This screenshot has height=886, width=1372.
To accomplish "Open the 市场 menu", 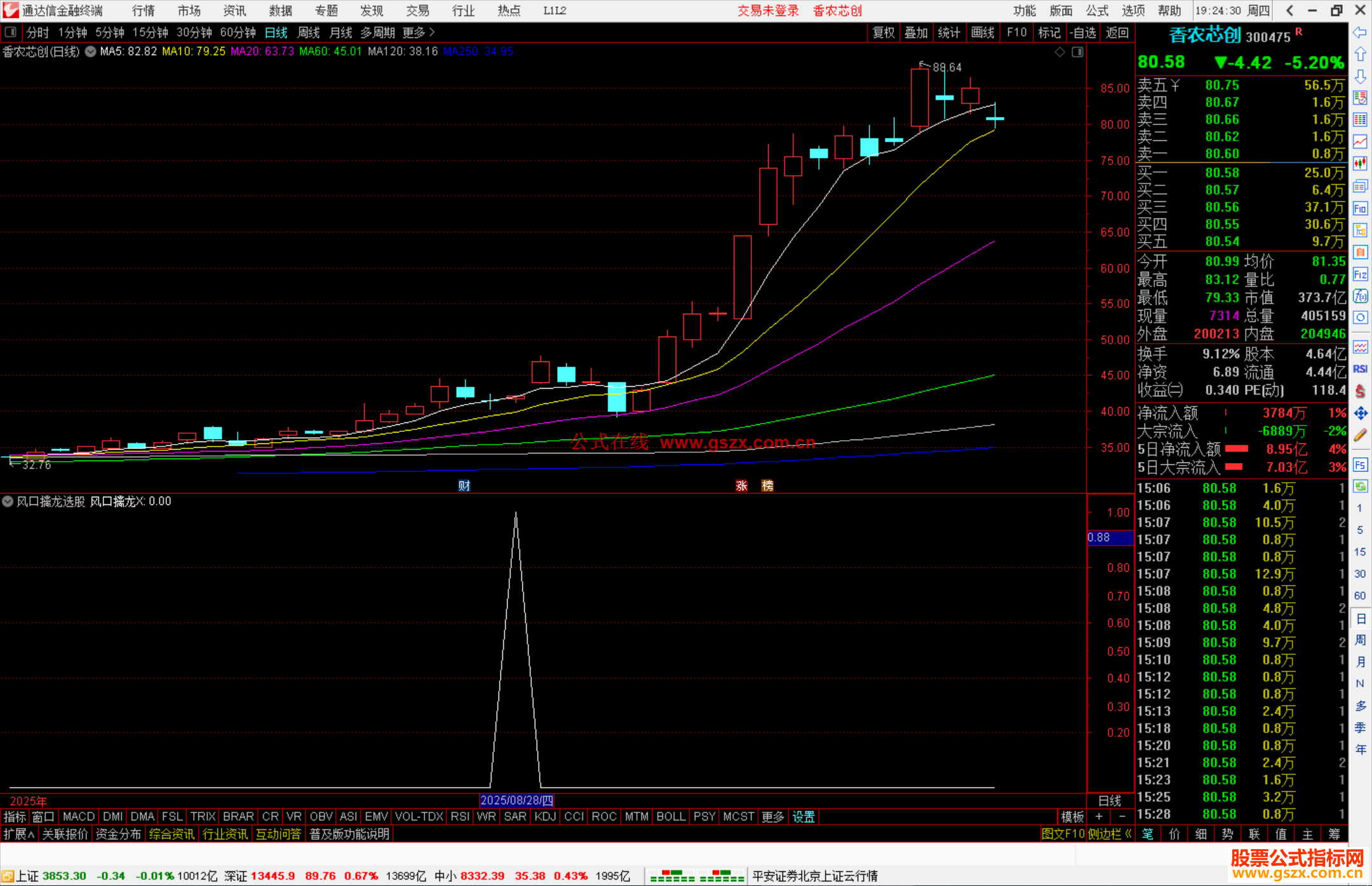I will pos(189,11).
